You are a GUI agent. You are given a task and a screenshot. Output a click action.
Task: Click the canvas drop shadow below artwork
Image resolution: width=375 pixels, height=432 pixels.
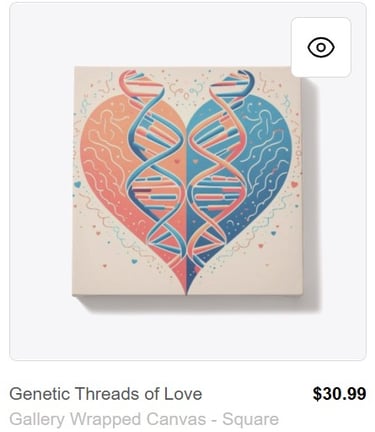pos(197,303)
